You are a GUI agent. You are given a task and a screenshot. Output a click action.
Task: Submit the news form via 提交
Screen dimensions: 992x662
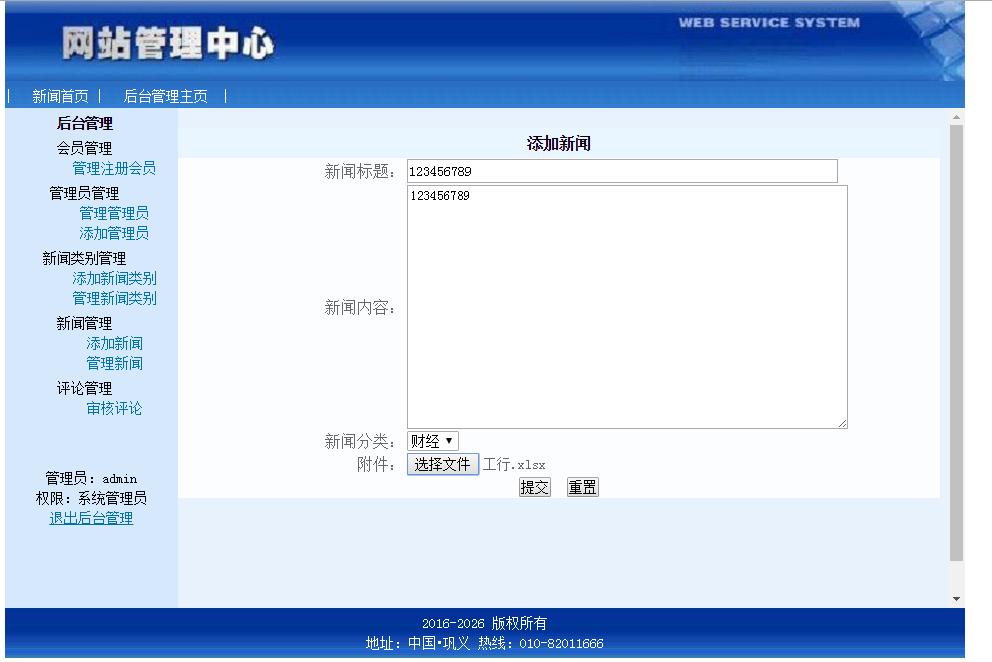pyautogui.click(x=533, y=486)
